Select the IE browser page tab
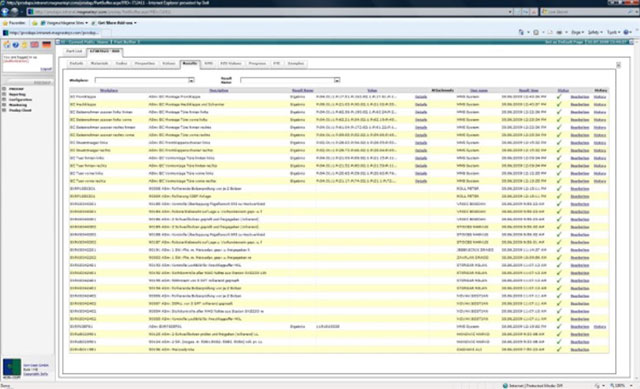Viewport: 640px width, 389px height. pos(51,33)
